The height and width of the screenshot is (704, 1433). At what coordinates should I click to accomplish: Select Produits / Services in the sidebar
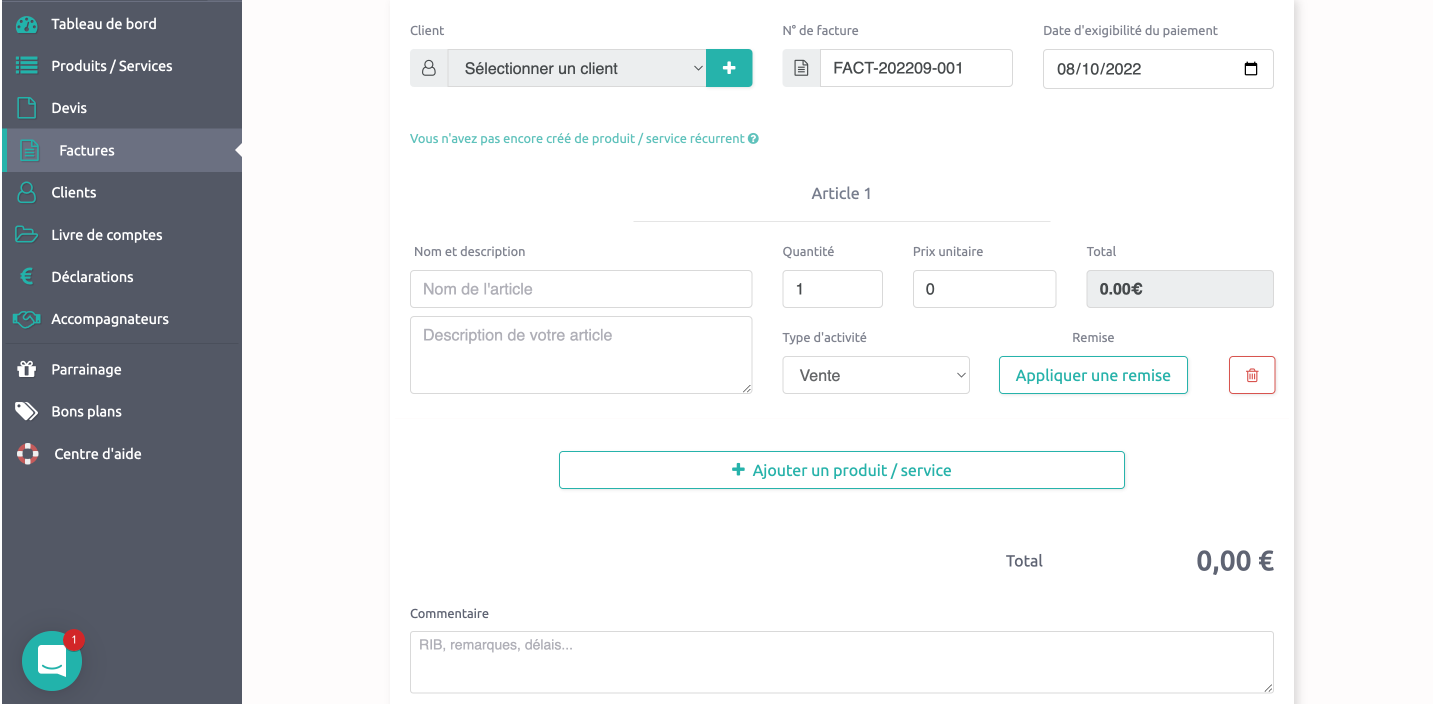111,65
